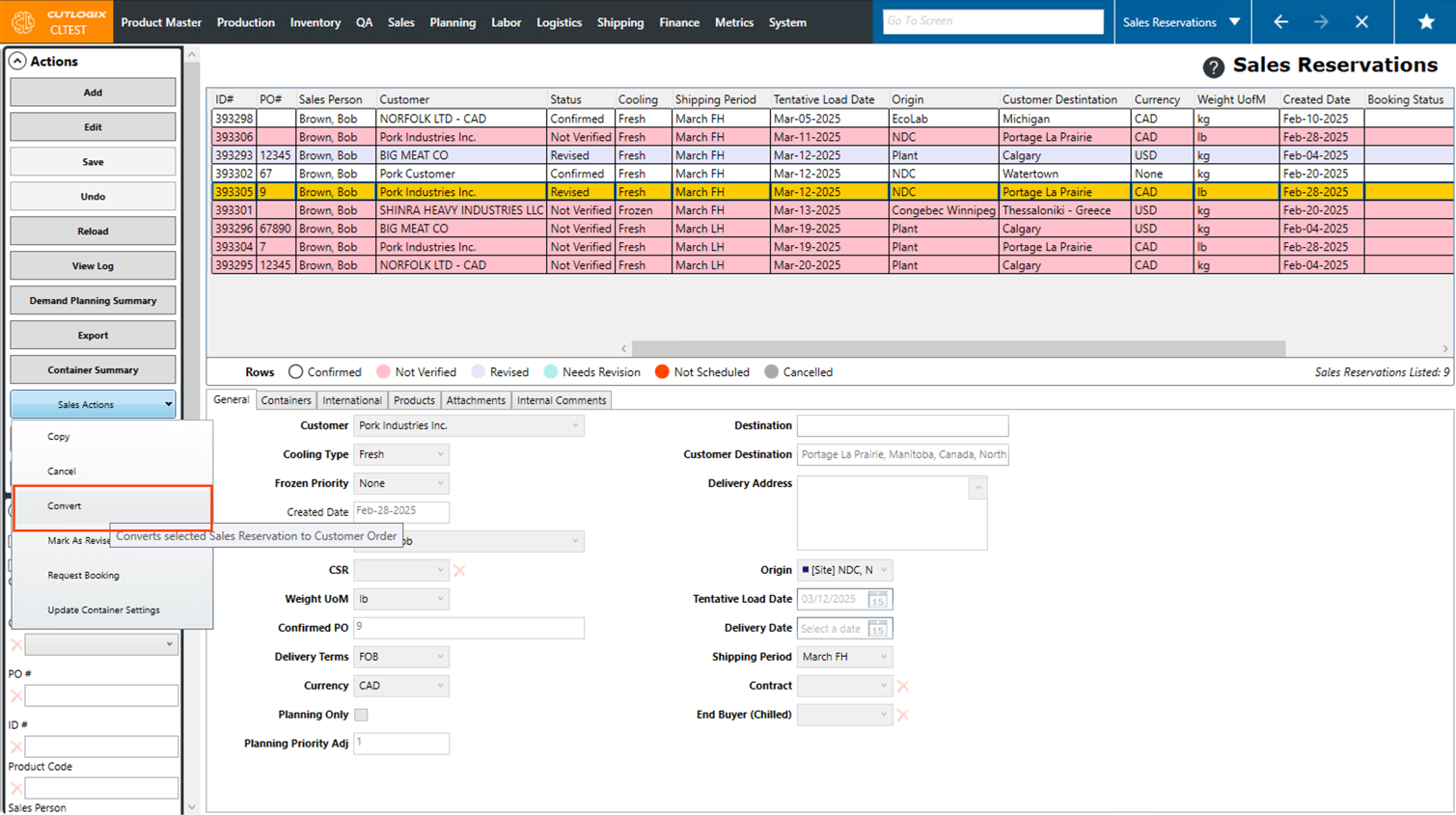Switch to the Containers tab
Viewport: 1456px width, 815px height.
pos(286,400)
